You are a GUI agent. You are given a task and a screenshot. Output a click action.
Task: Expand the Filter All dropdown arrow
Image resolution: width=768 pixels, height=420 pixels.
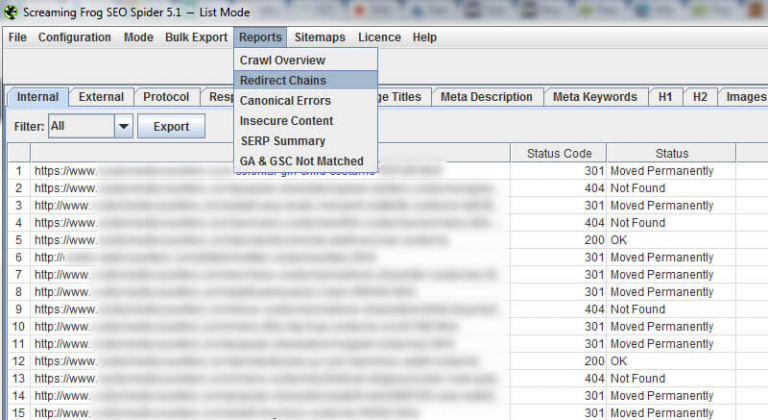(x=124, y=126)
